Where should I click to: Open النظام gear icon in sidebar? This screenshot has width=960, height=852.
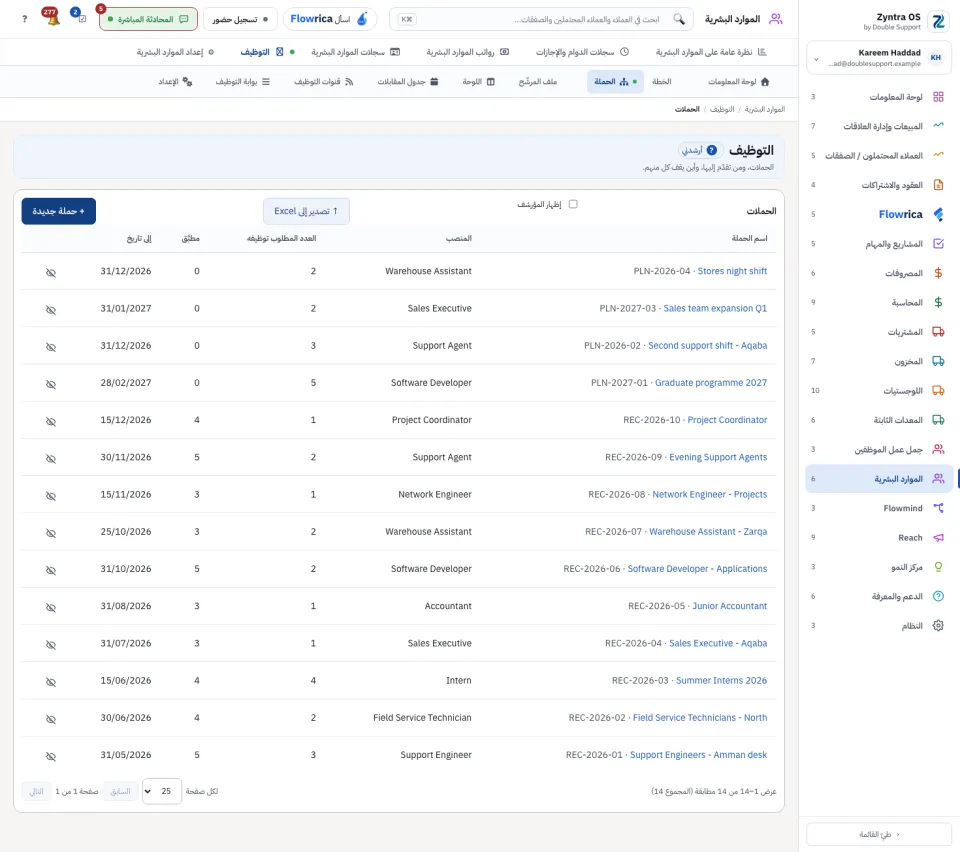[938, 626]
